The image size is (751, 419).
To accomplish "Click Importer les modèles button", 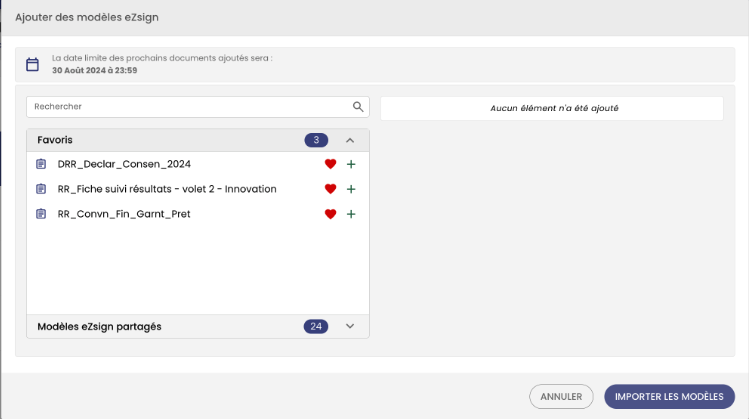I will click(x=669, y=396).
